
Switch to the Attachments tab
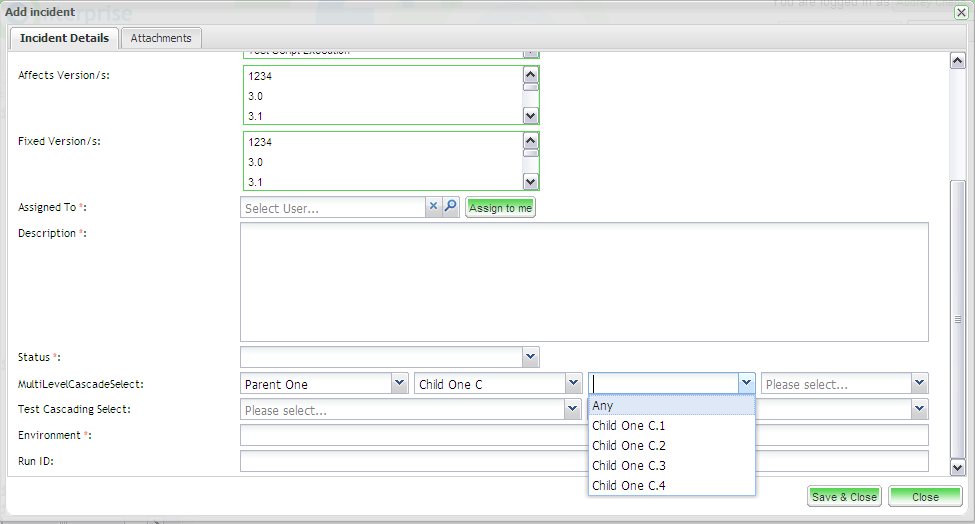click(x=161, y=38)
